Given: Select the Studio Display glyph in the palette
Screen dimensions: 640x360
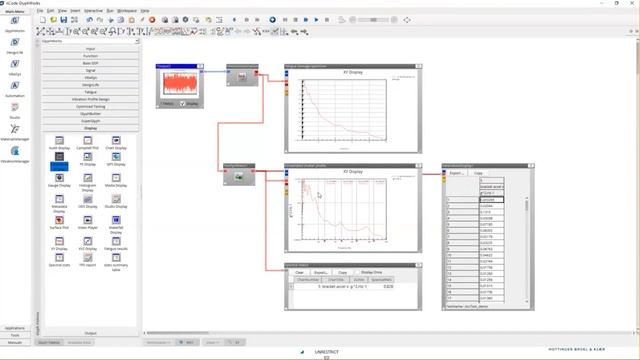Looking at the screenshot, I should [116, 201].
